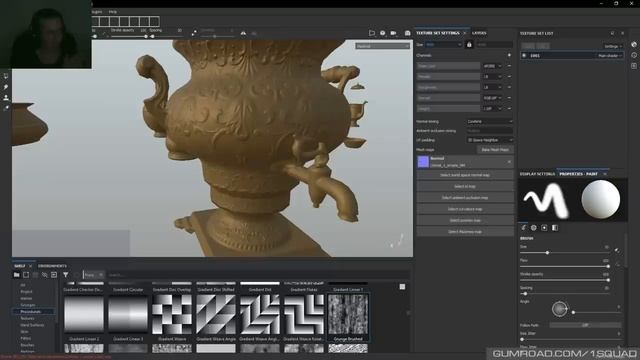Screen dimensions: 640x360
Task: Select the Clone stamp tool
Action: pos(6,98)
